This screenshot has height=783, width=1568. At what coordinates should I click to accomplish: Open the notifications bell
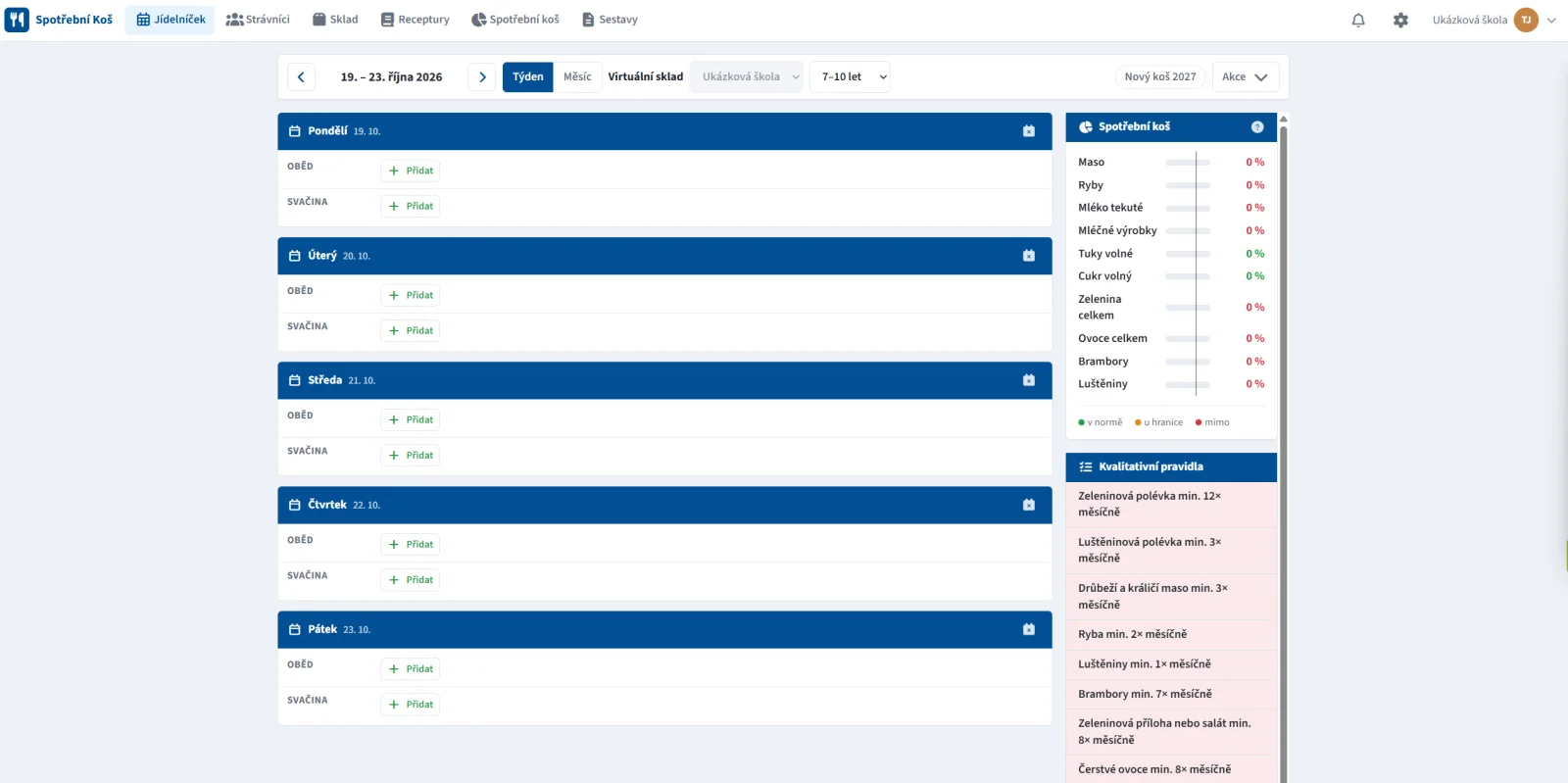1358,20
